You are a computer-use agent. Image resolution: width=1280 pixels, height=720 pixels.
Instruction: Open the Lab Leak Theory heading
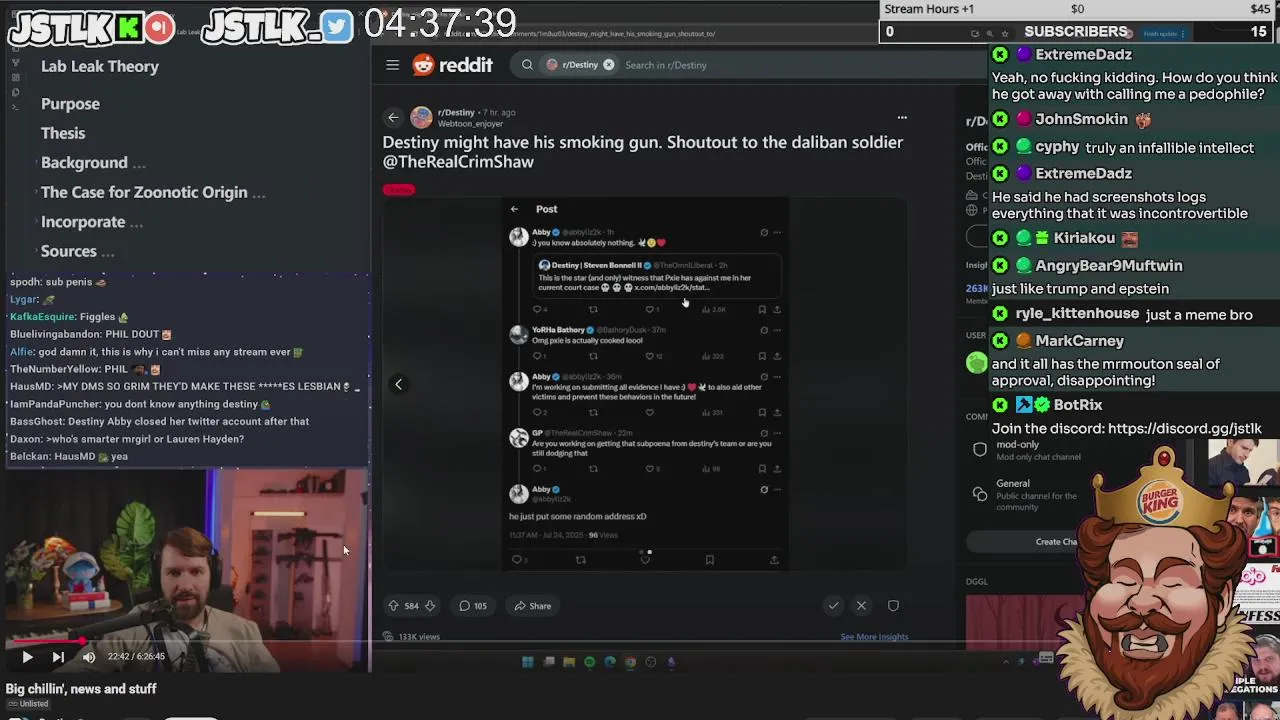(x=100, y=66)
